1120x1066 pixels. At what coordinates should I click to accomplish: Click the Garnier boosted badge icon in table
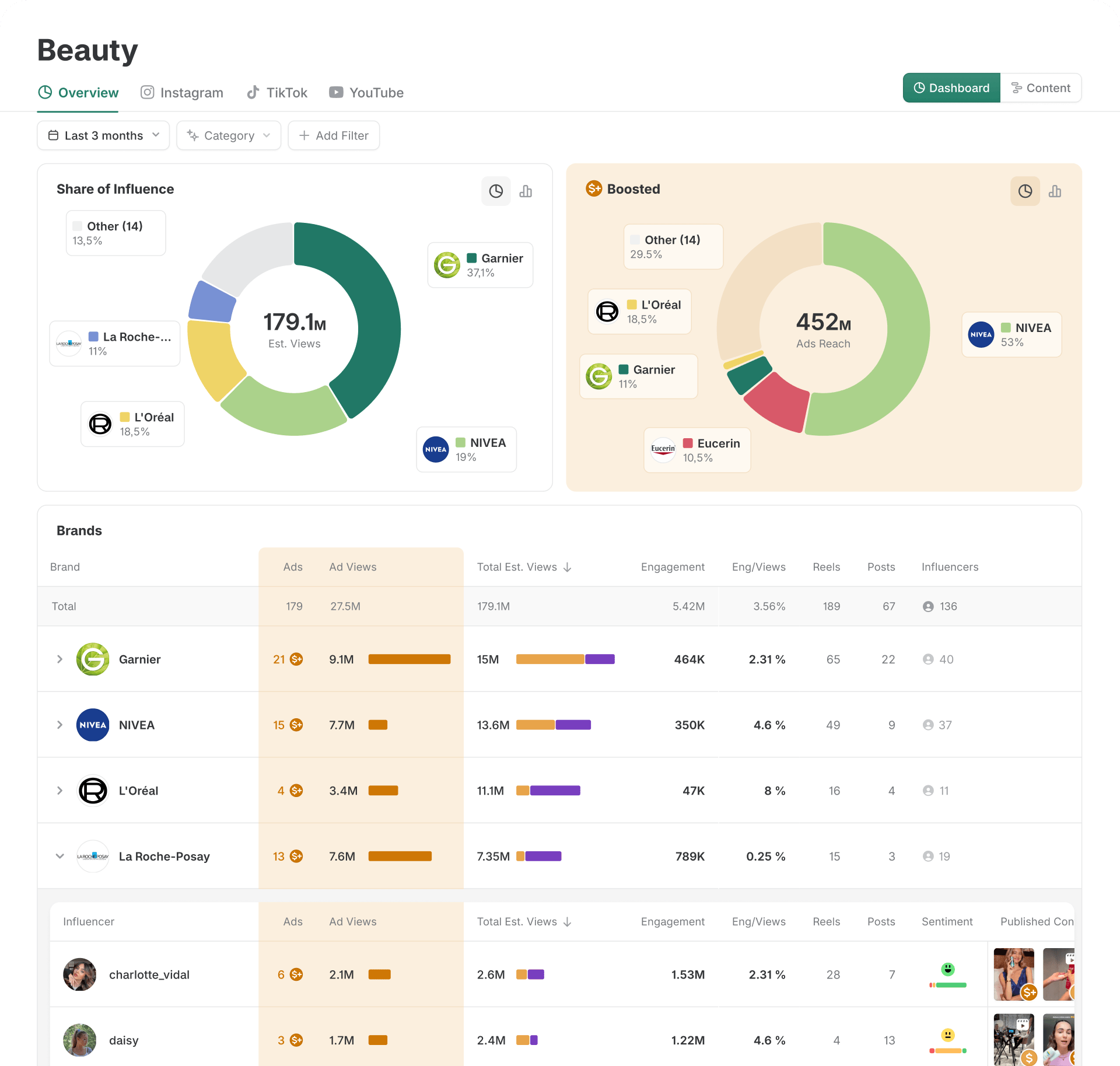(296, 659)
